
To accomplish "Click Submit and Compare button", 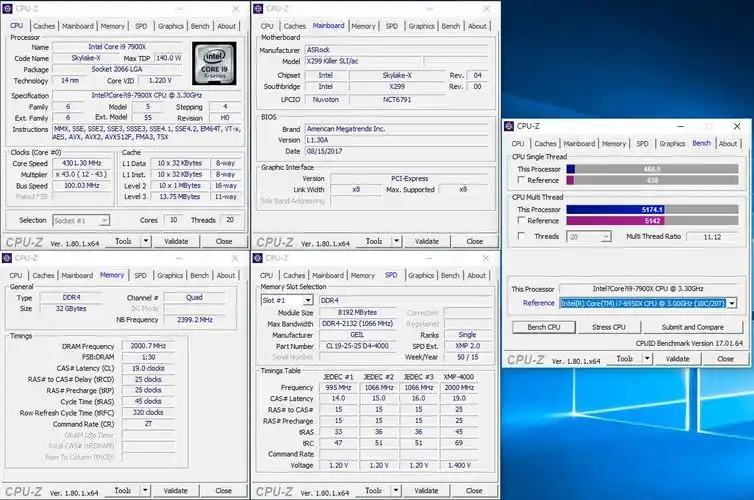I will pyautogui.click(x=692, y=327).
